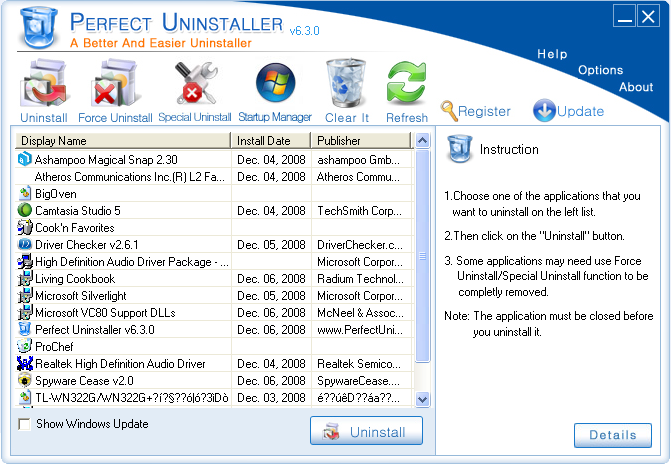Click the Microsoft Silverlight row icon
Viewport: 671px width, 465px height.
25,296
